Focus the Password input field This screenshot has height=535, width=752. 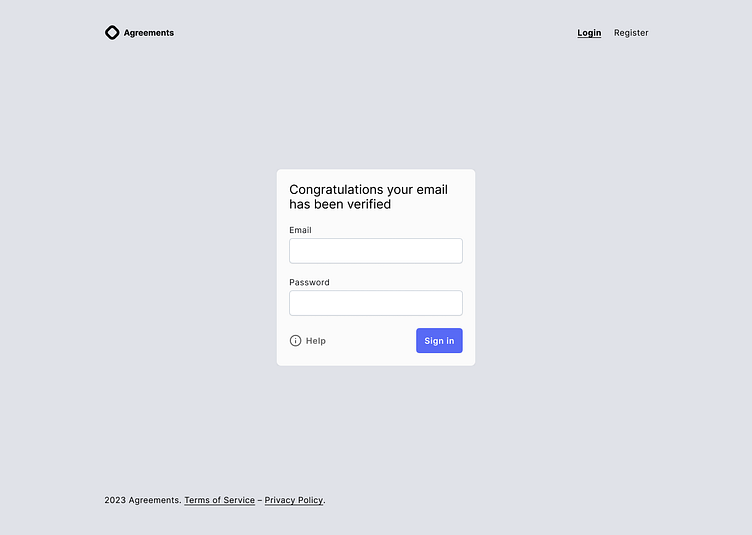pyautogui.click(x=376, y=303)
